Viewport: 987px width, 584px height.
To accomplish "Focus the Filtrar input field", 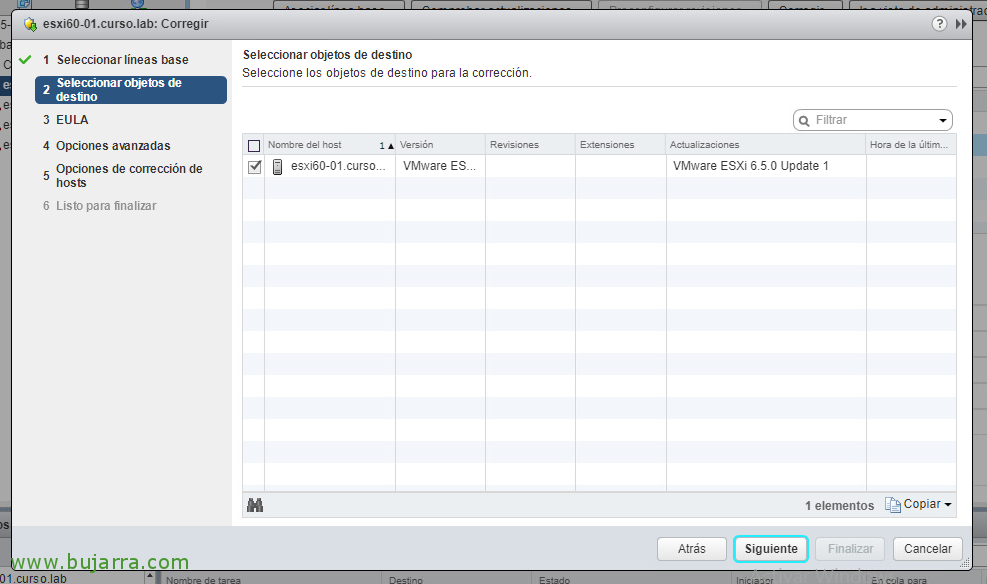I will point(874,120).
